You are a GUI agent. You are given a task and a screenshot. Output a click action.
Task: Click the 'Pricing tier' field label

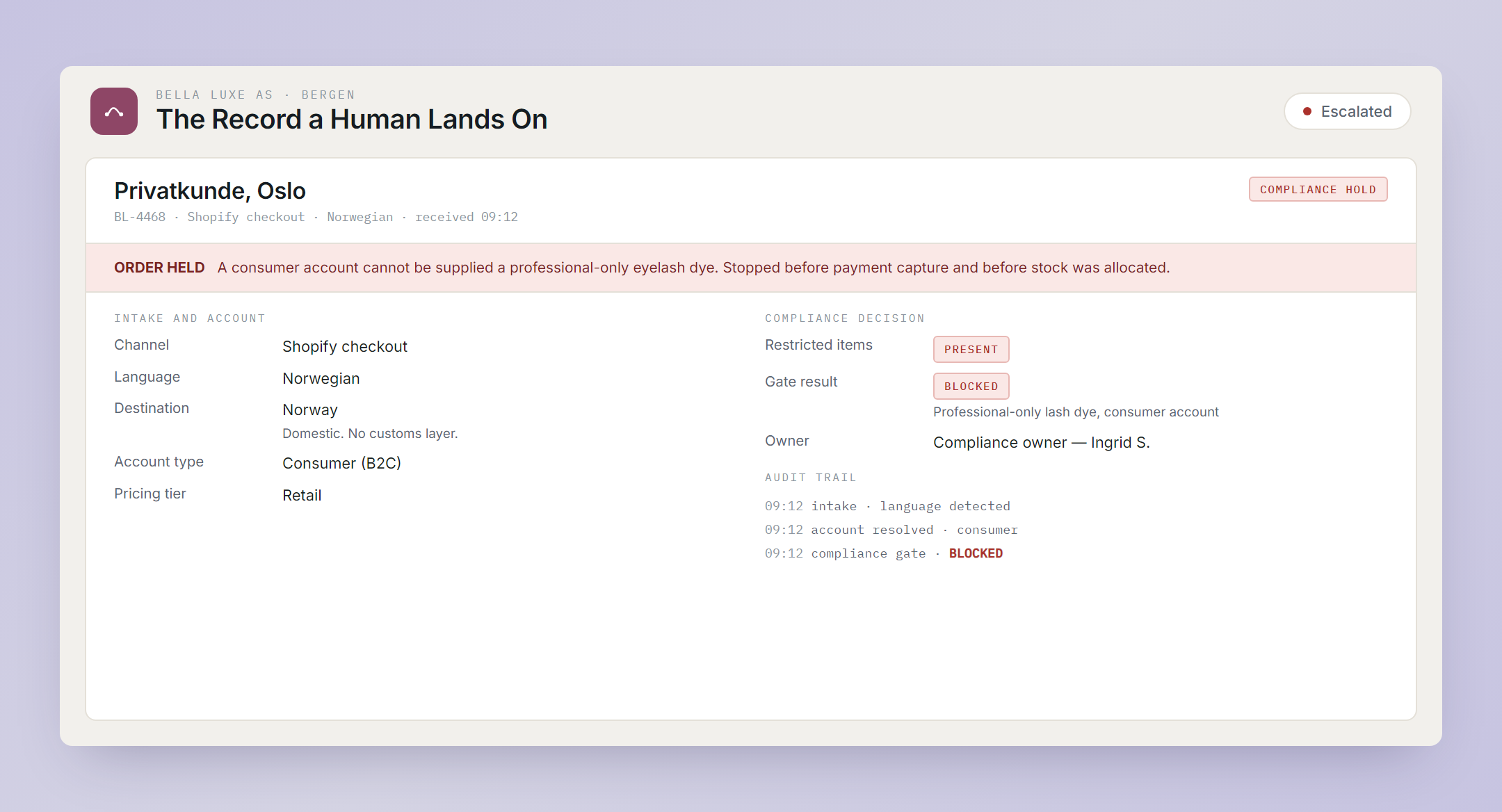point(150,494)
